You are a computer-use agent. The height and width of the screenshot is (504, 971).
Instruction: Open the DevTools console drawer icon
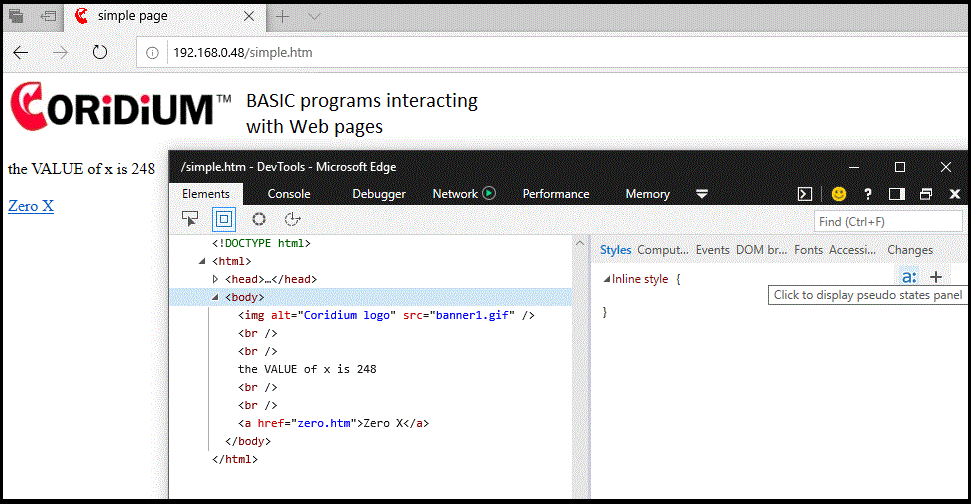pyautogui.click(x=805, y=194)
